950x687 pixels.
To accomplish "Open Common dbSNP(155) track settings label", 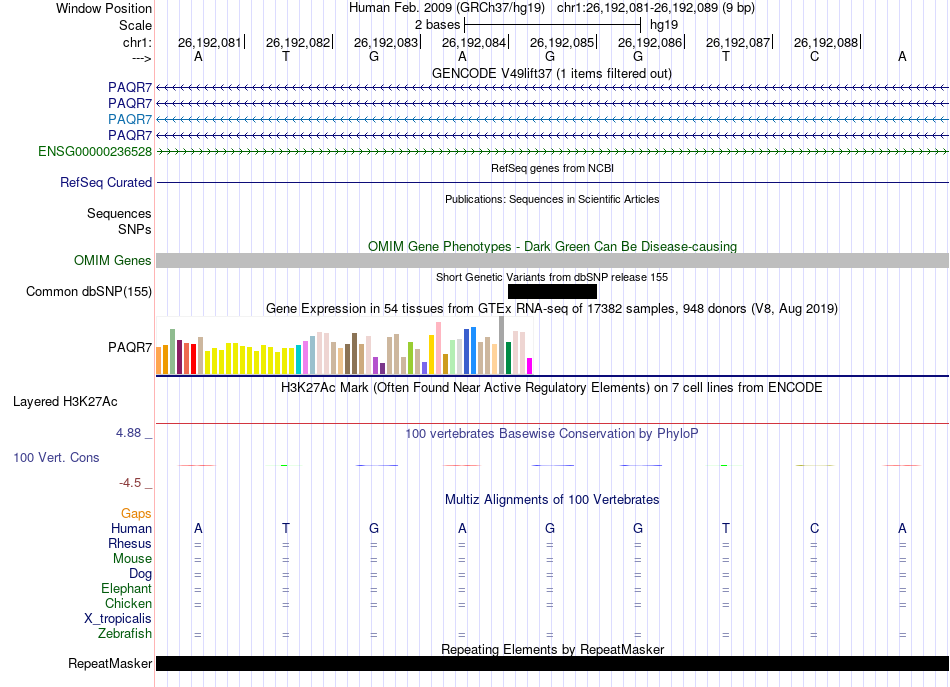I will (x=88, y=291).
